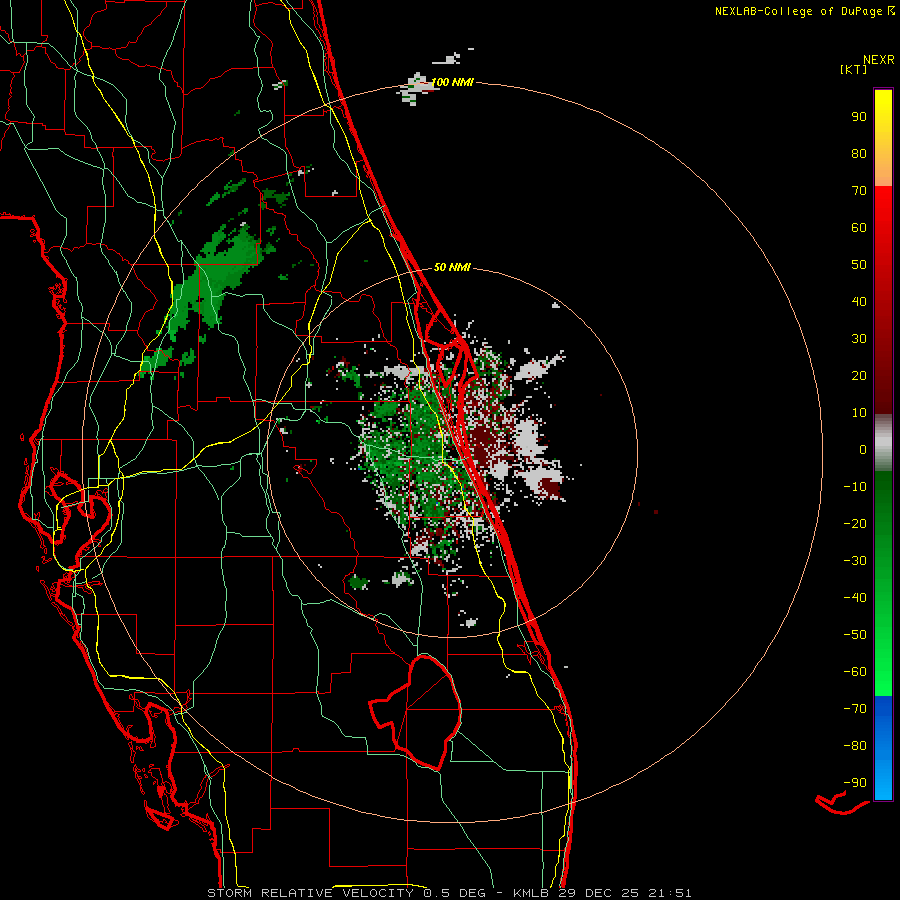Click the -40 value on velocity scale
The height and width of the screenshot is (900, 900).
tap(855, 598)
